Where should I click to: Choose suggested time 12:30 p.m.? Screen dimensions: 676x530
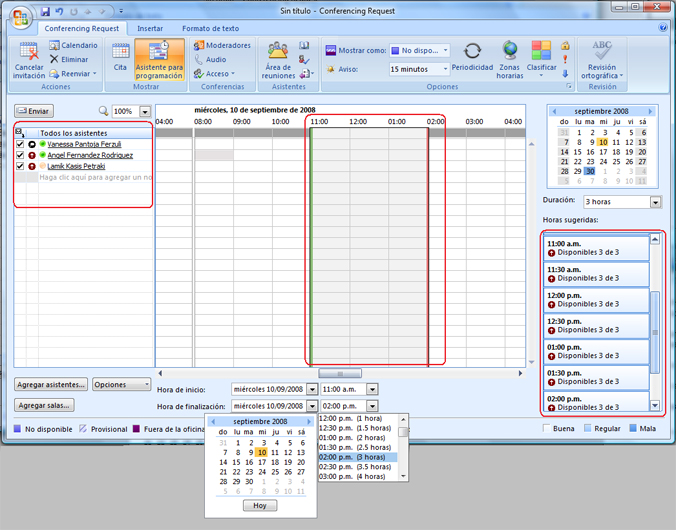[596, 326]
